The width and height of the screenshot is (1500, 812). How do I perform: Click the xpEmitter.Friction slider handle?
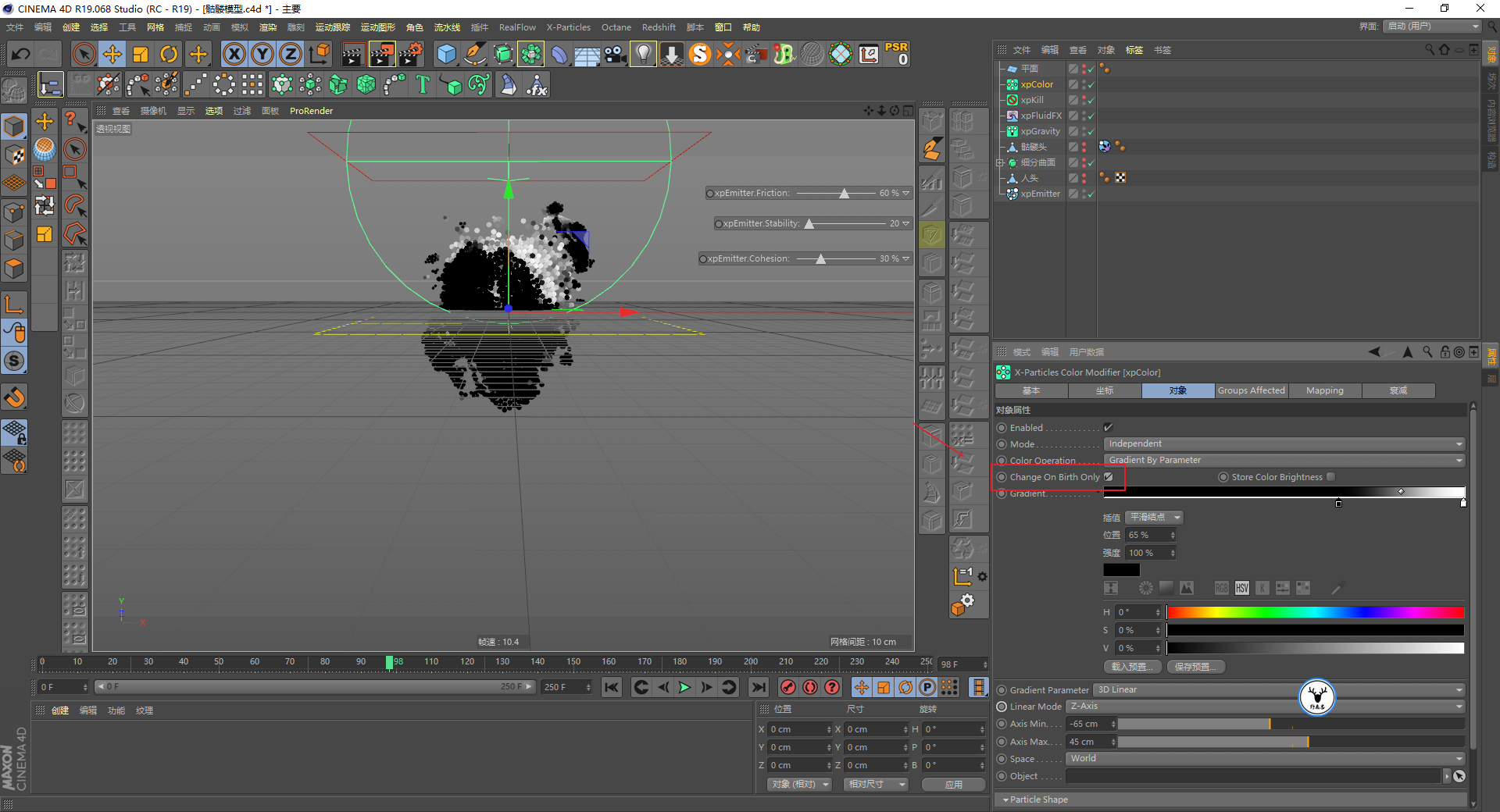click(x=844, y=194)
